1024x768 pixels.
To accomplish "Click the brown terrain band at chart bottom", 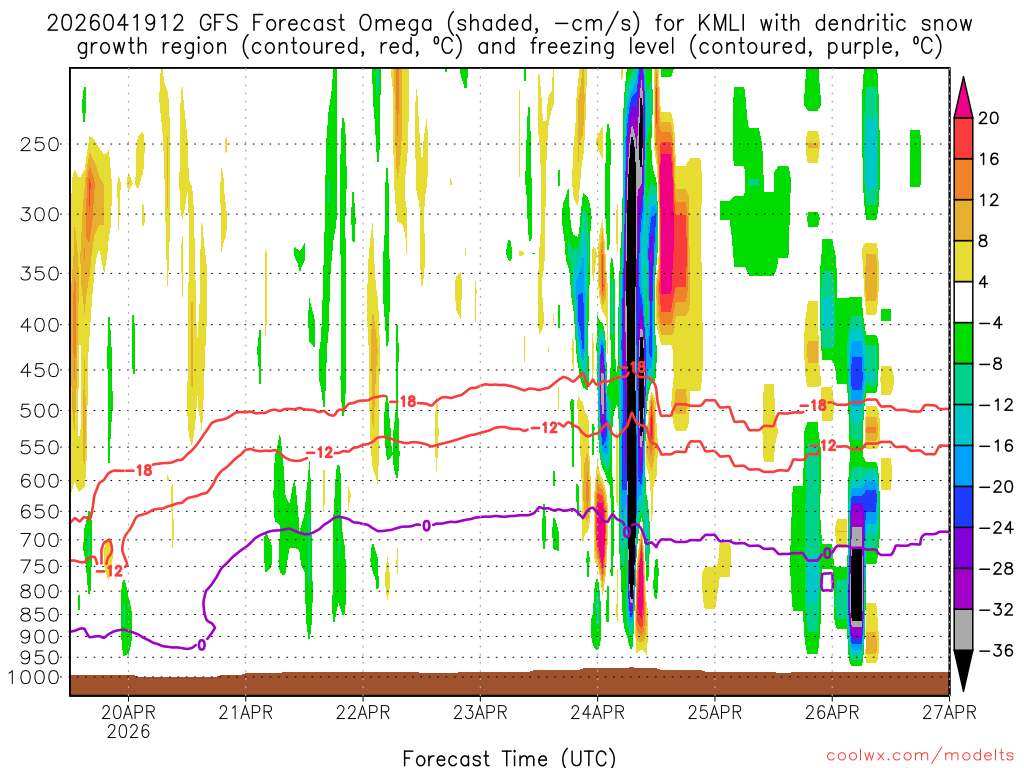I will click(509, 683).
